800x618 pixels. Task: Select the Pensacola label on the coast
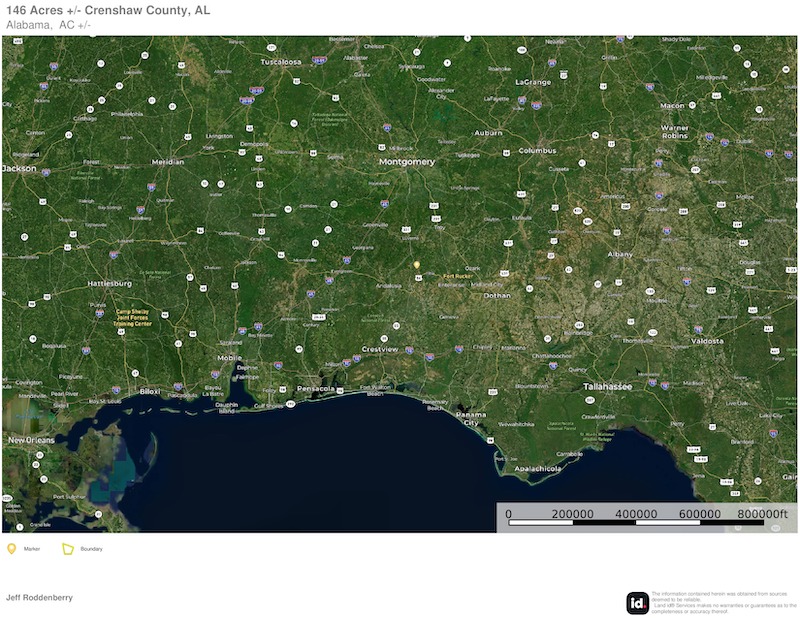[x=314, y=386]
